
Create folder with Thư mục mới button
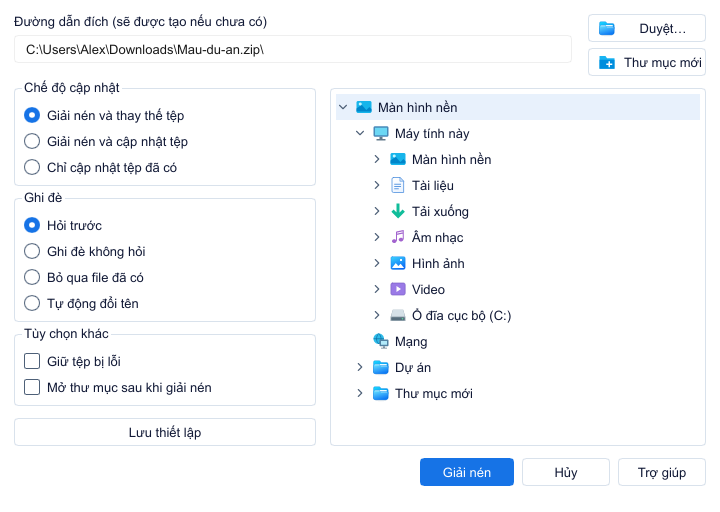(x=647, y=62)
